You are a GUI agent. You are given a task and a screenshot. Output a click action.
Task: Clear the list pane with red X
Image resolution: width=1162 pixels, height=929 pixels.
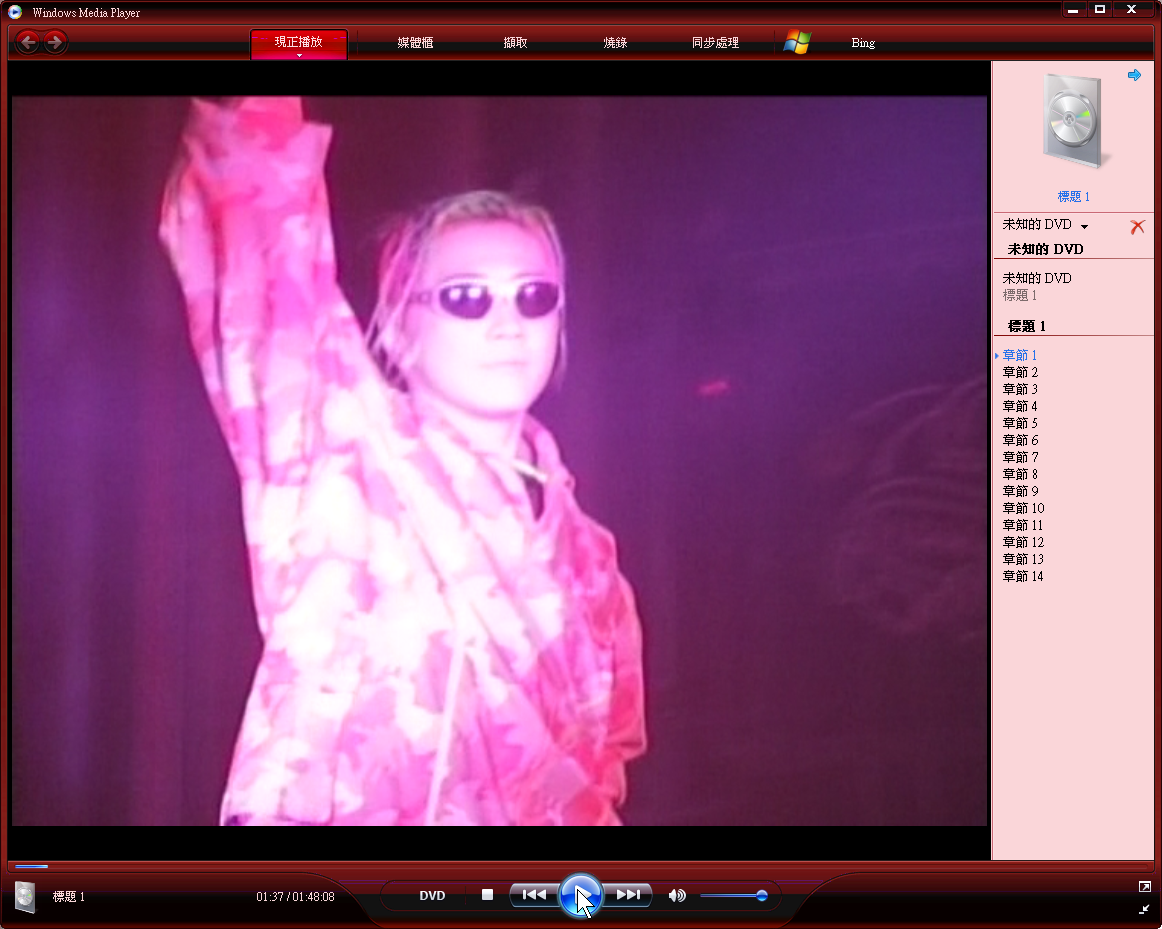(x=1137, y=227)
